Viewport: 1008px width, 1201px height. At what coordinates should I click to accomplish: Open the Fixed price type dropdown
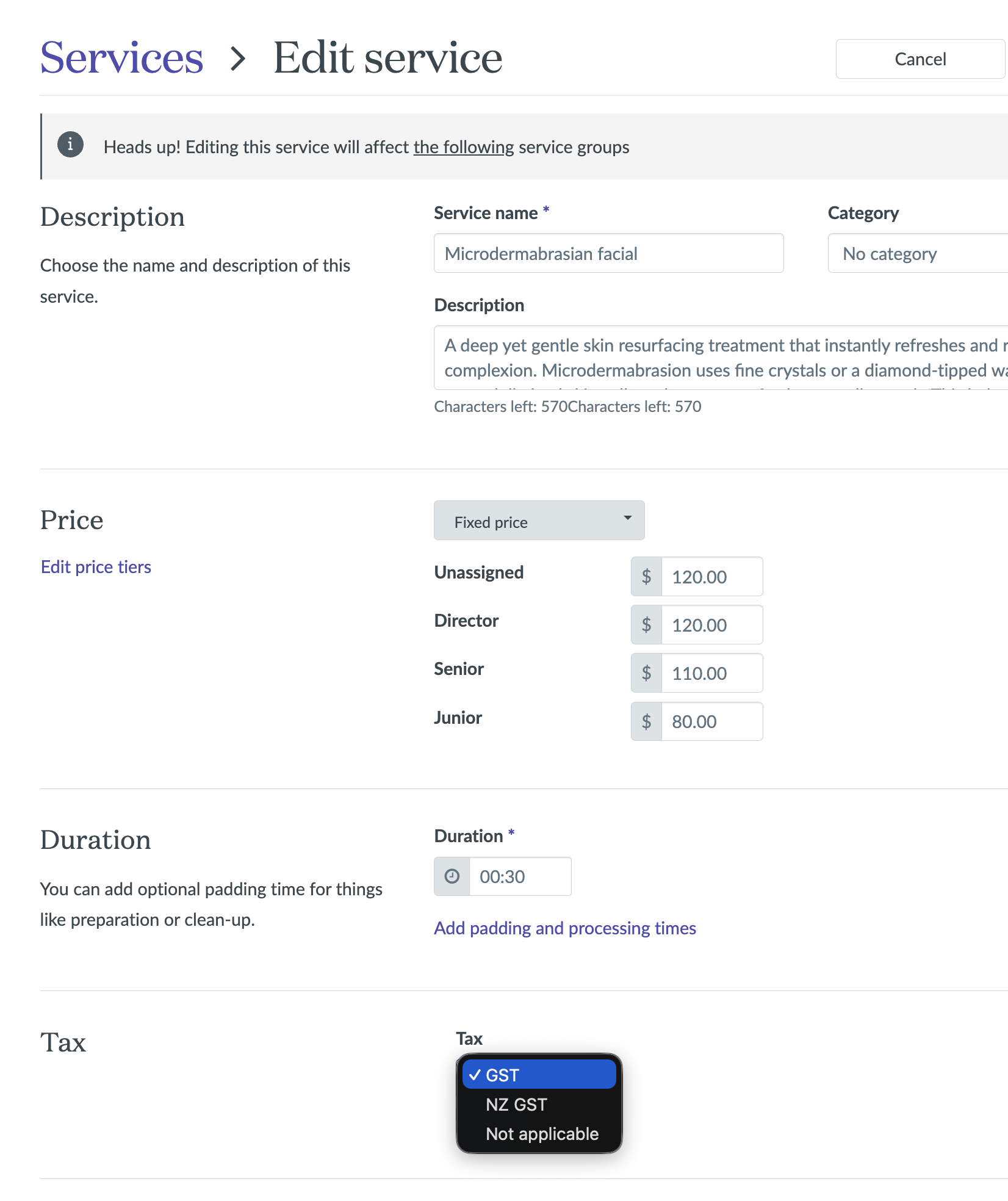click(x=539, y=521)
